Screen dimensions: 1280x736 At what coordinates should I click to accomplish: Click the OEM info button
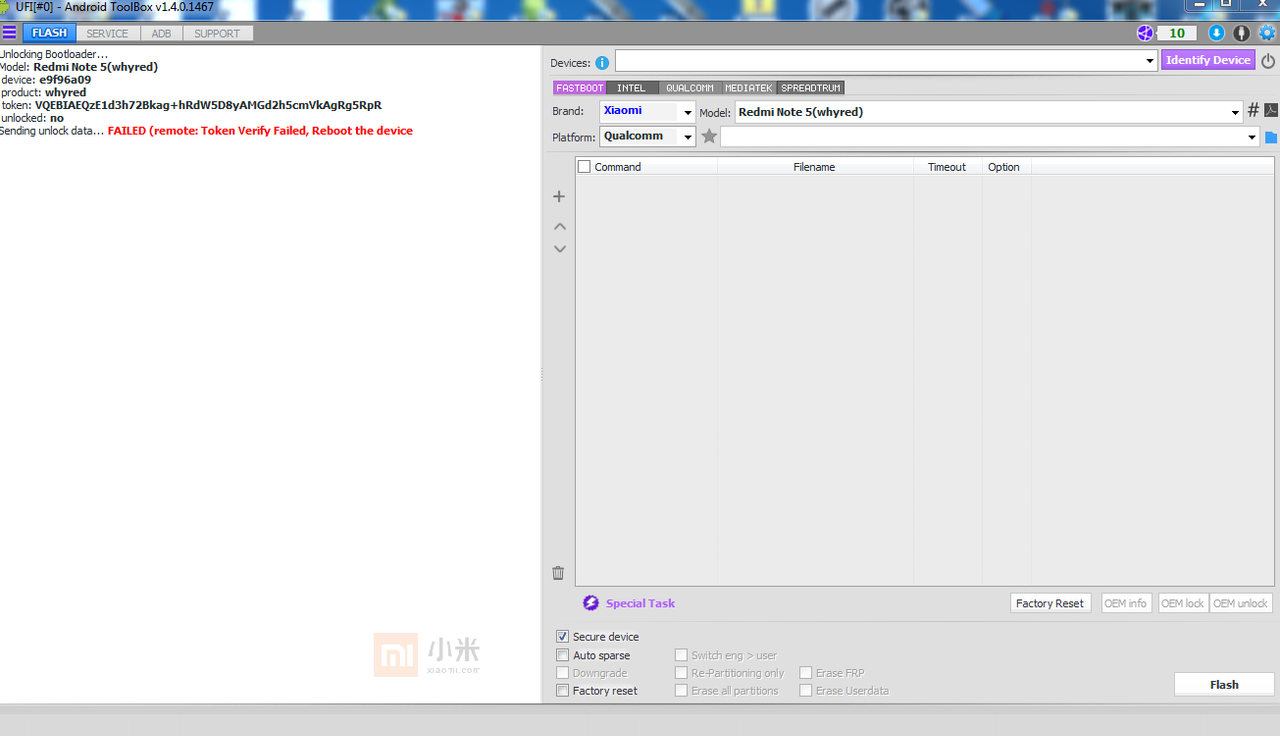(1127, 603)
